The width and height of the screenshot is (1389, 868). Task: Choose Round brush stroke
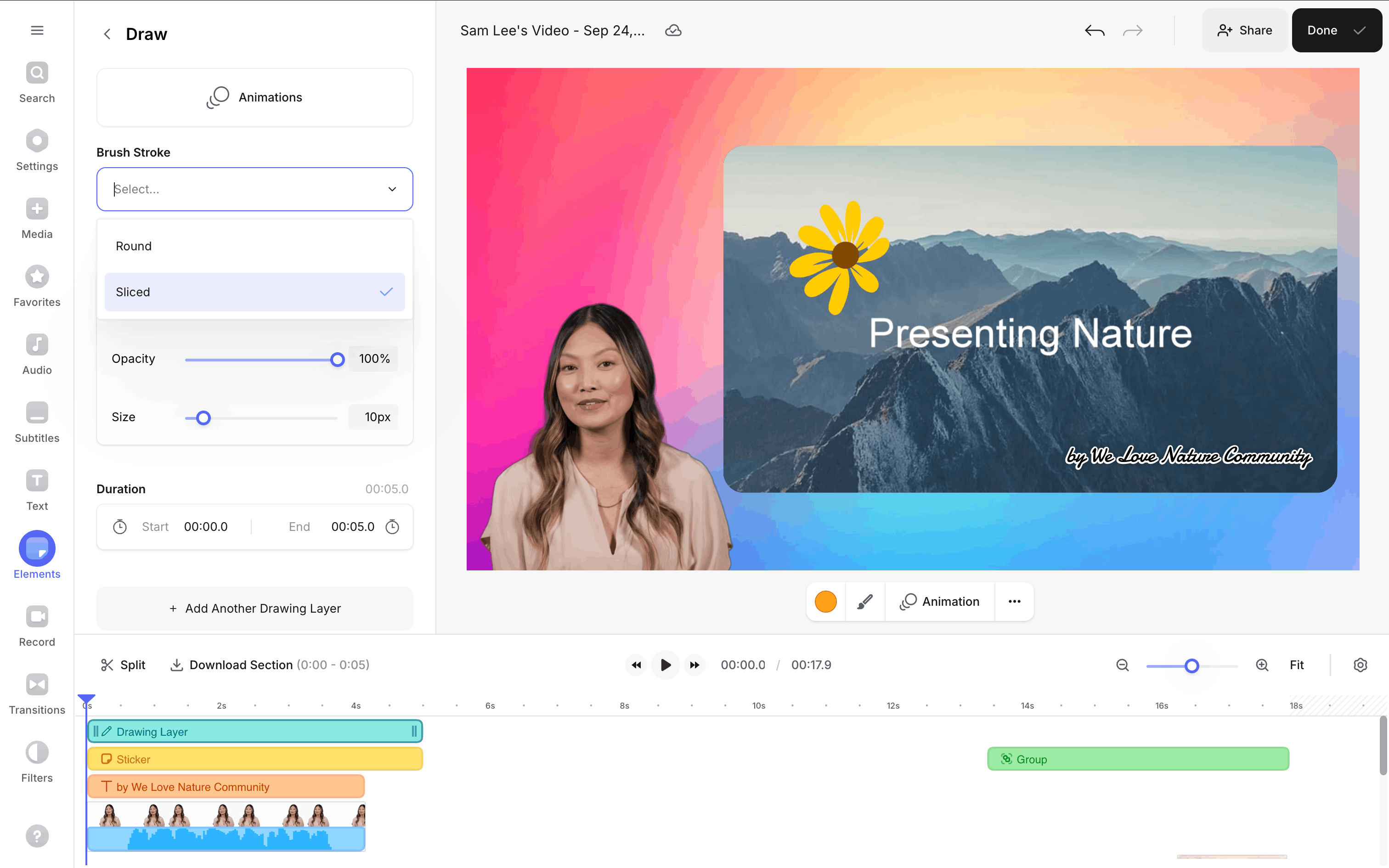(254, 246)
